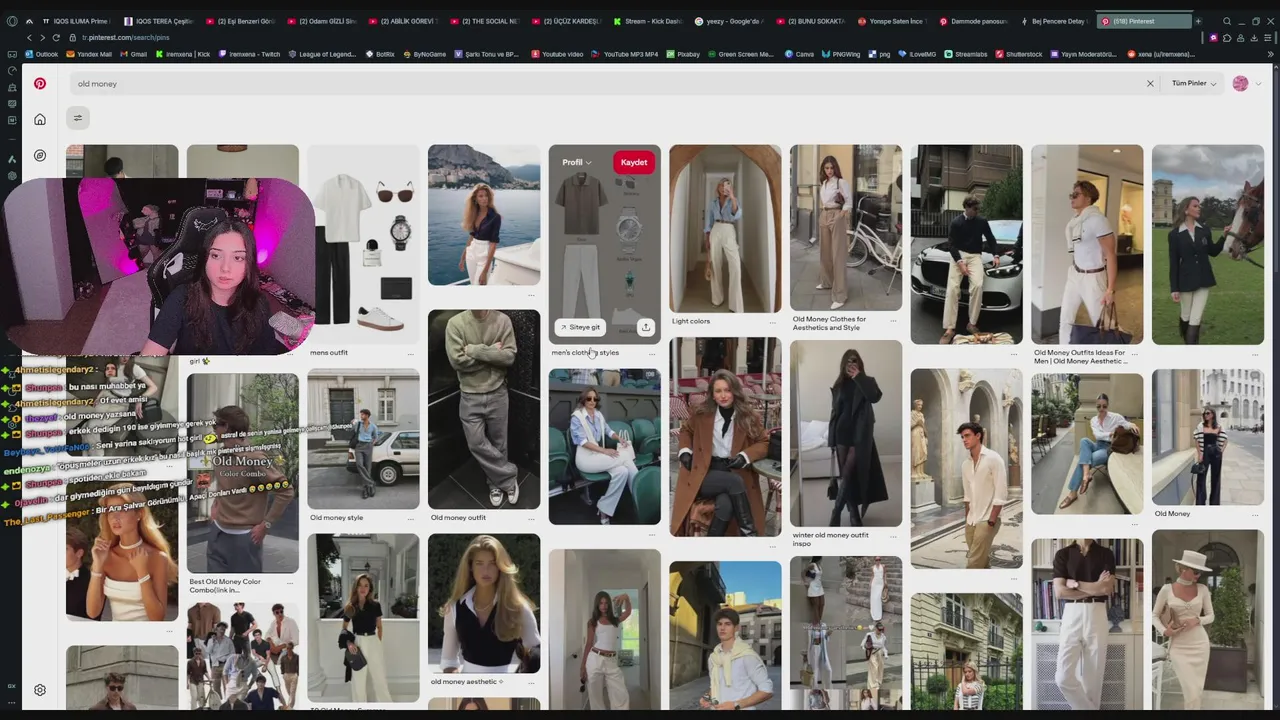Image resolution: width=1280 pixels, height=720 pixels.
Task: Go back in browser history
Action: [x=29, y=37]
